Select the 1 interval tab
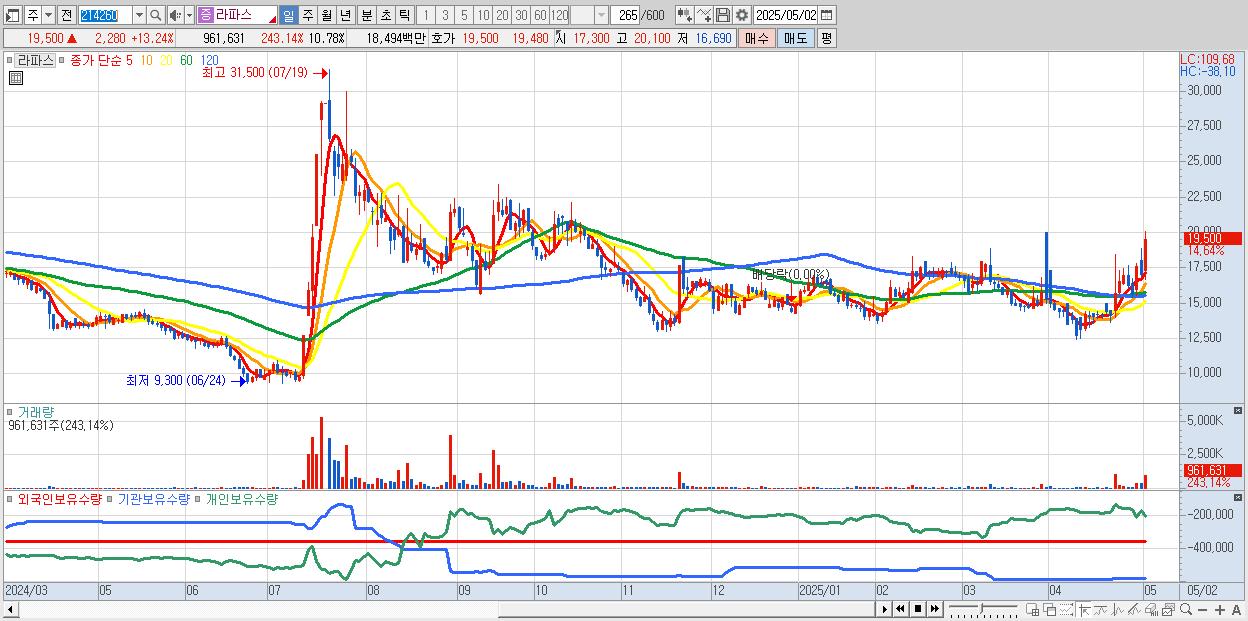The height and width of the screenshot is (621, 1248). pos(425,15)
